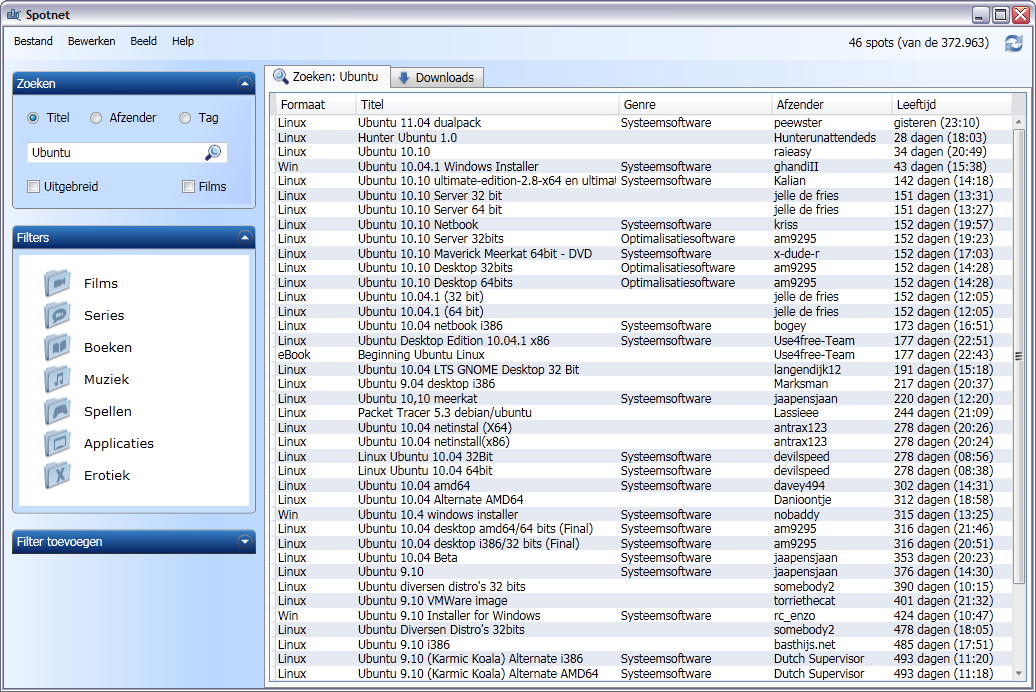This screenshot has height=692, width=1036.
Task: Open the Help menu
Action: pyautogui.click(x=183, y=41)
